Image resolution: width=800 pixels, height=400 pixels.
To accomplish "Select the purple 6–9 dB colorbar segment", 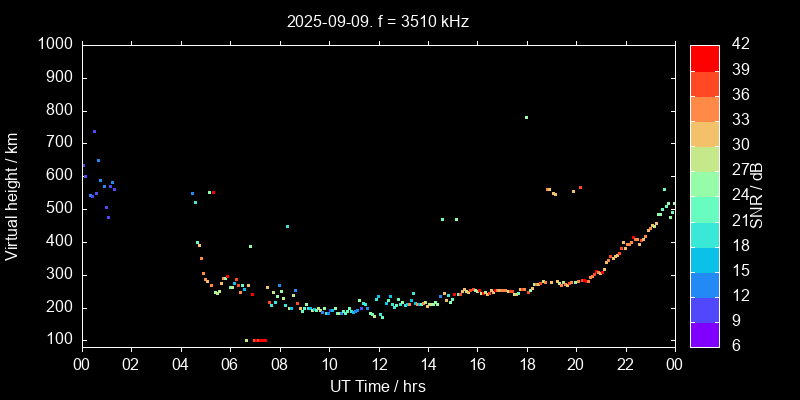I will pyautogui.click(x=704, y=335).
